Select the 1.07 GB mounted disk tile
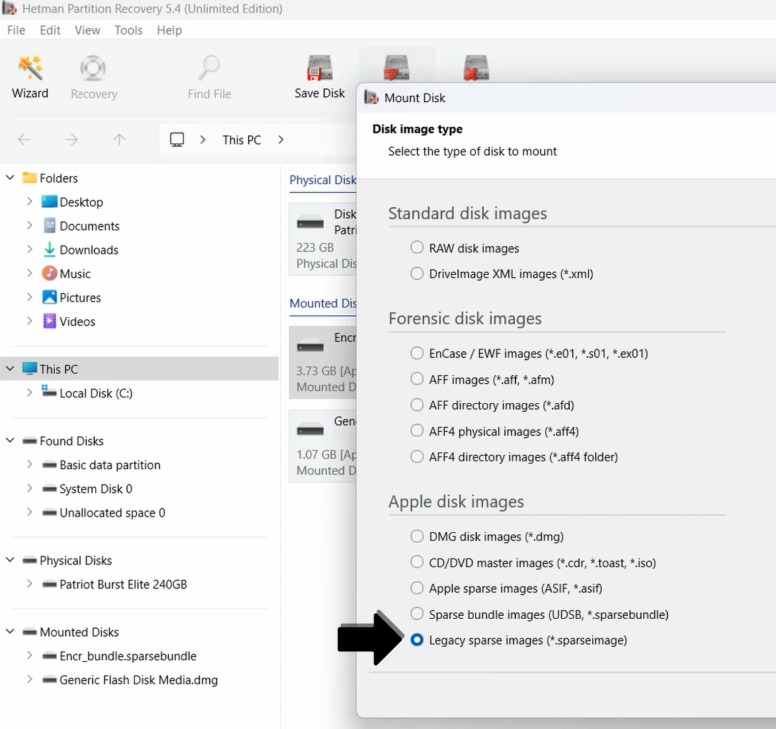The image size is (776, 729). (x=323, y=446)
